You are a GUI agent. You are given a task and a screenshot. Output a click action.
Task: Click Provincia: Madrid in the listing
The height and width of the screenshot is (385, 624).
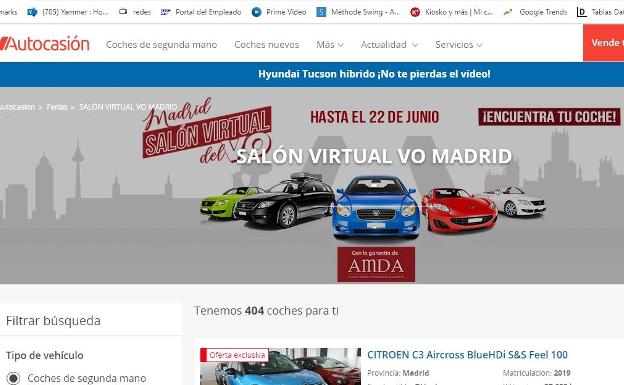398,373
